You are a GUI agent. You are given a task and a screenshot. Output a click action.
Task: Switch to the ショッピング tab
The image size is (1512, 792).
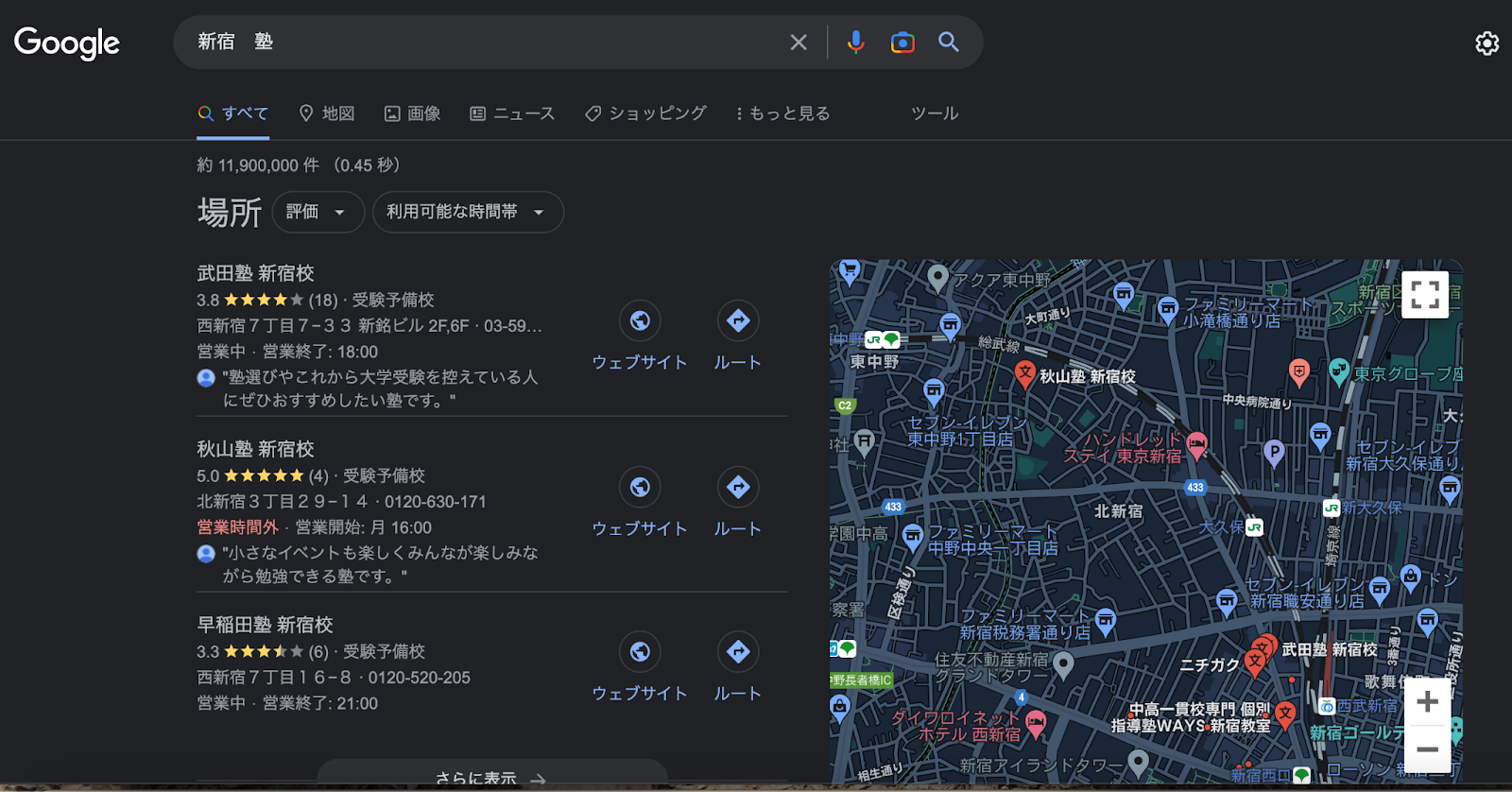point(645,113)
